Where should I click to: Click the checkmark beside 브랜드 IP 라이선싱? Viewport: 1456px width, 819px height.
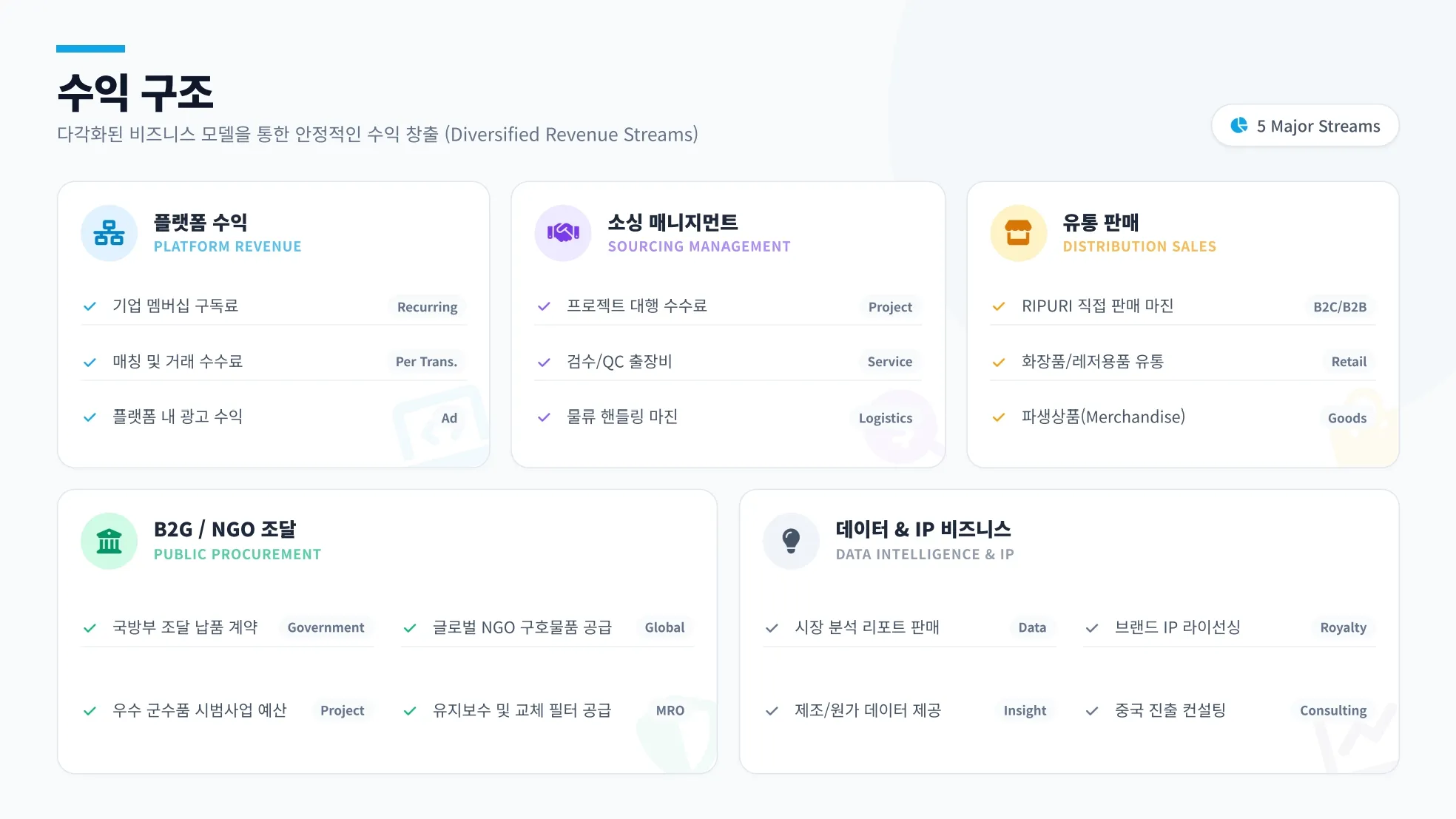(1092, 628)
